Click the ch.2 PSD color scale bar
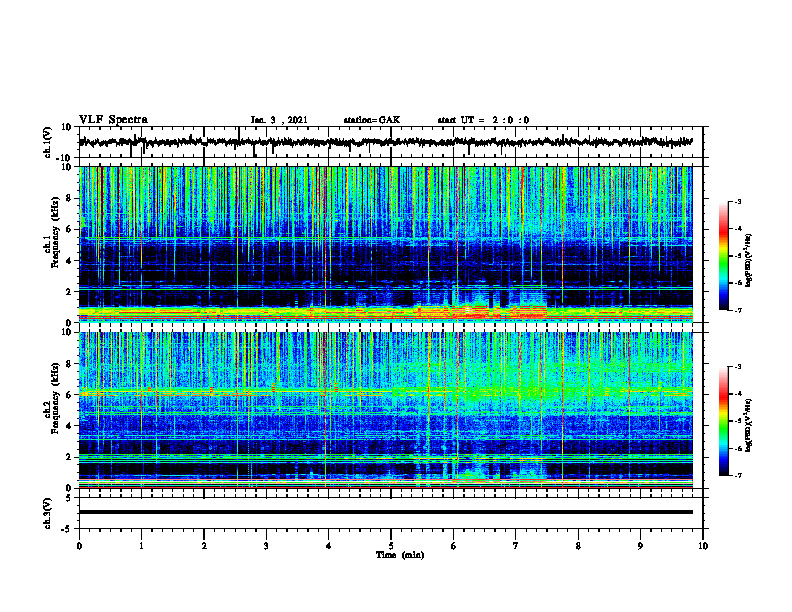792x612 pixels. [723, 421]
